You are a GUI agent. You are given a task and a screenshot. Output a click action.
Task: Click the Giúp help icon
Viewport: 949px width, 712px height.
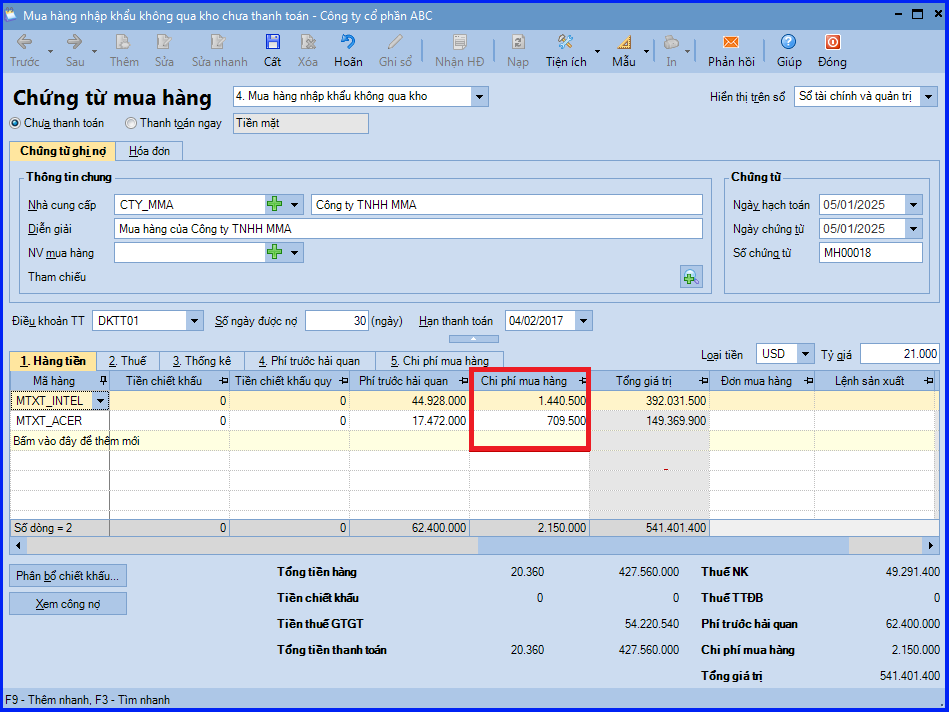(x=788, y=42)
